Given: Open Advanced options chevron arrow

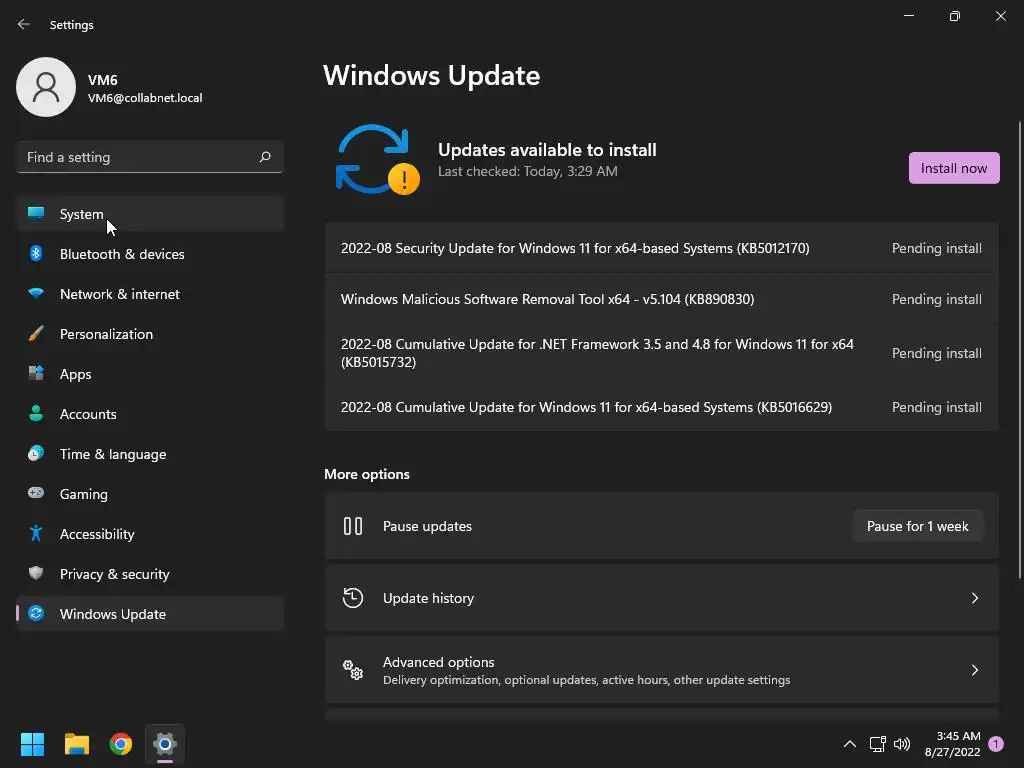Looking at the screenshot, I should [974, 669].
